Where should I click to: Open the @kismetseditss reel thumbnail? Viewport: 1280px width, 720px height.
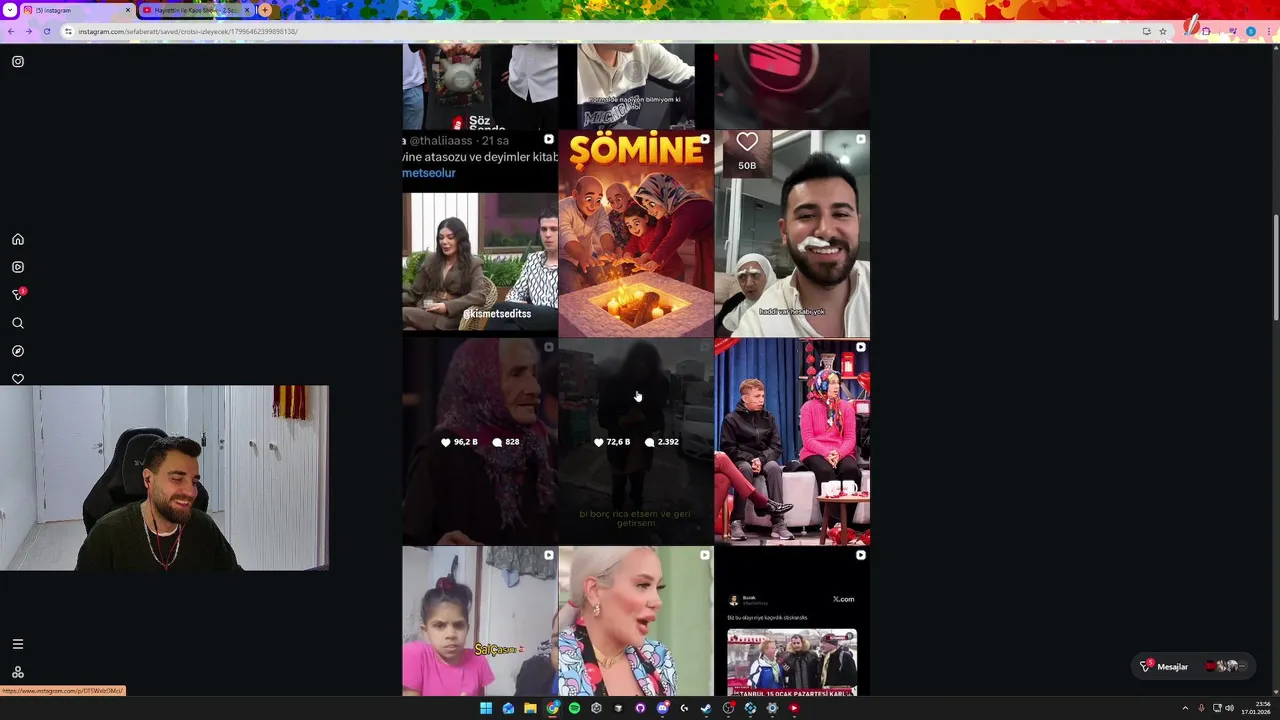pyautogui.click(x=480, y=234)
